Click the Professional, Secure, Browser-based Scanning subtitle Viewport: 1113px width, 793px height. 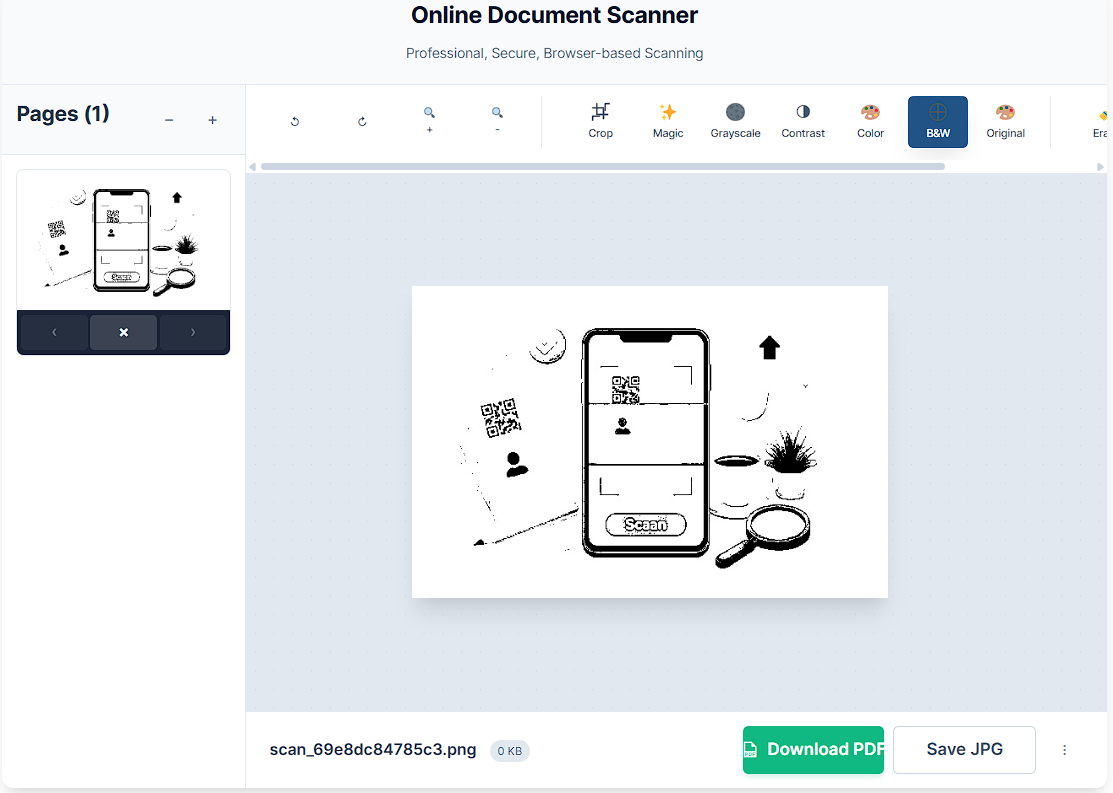tap(554, 53)
